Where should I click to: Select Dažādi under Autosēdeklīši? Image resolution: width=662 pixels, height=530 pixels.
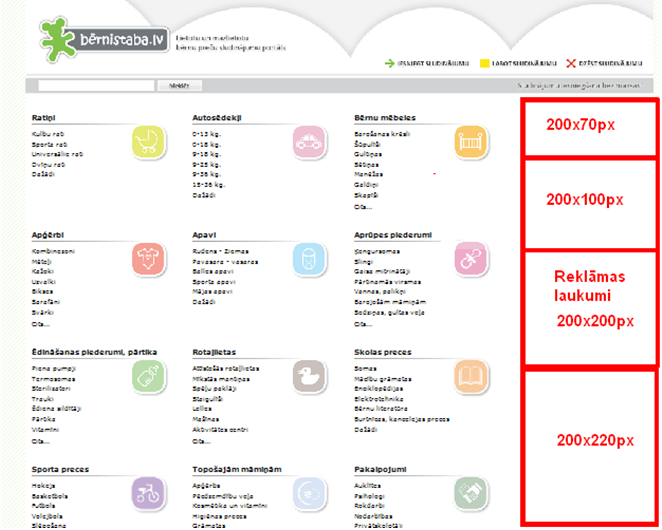tap(204, 195)
